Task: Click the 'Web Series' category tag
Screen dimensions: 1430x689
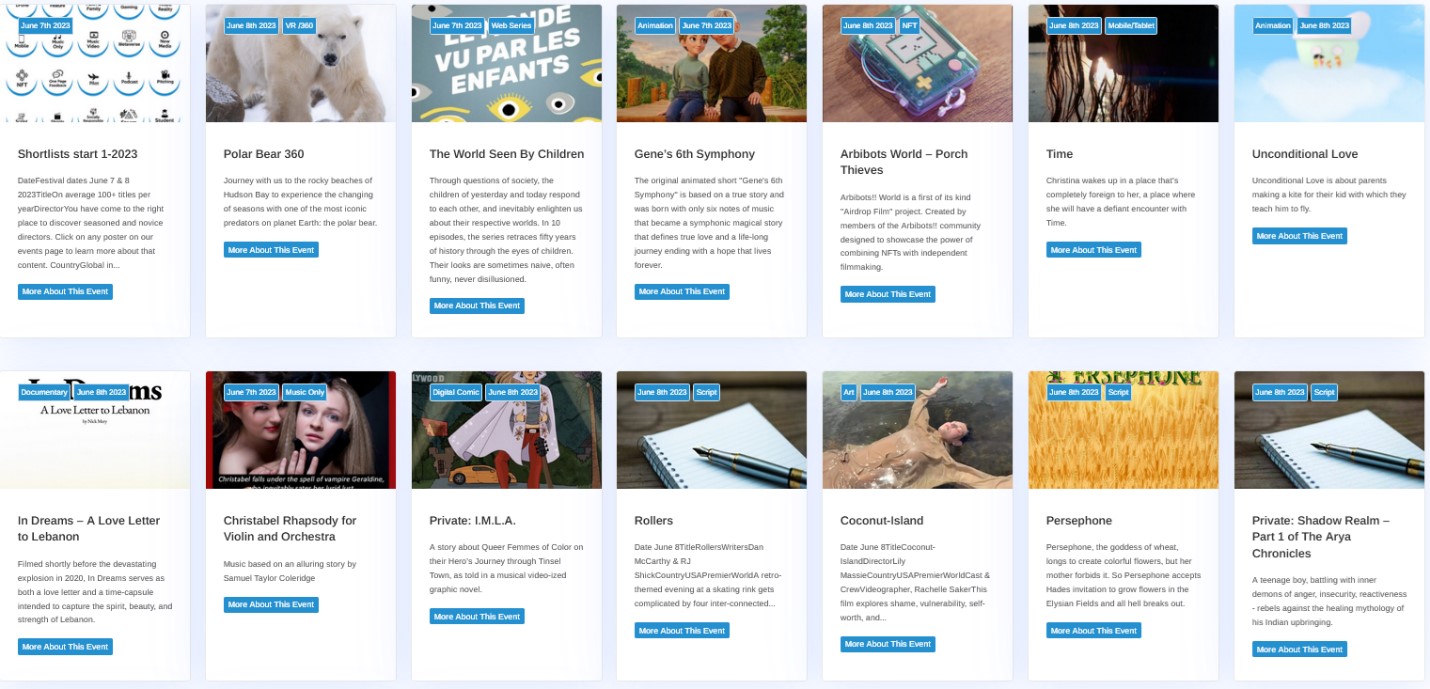Action: point(511,26)
